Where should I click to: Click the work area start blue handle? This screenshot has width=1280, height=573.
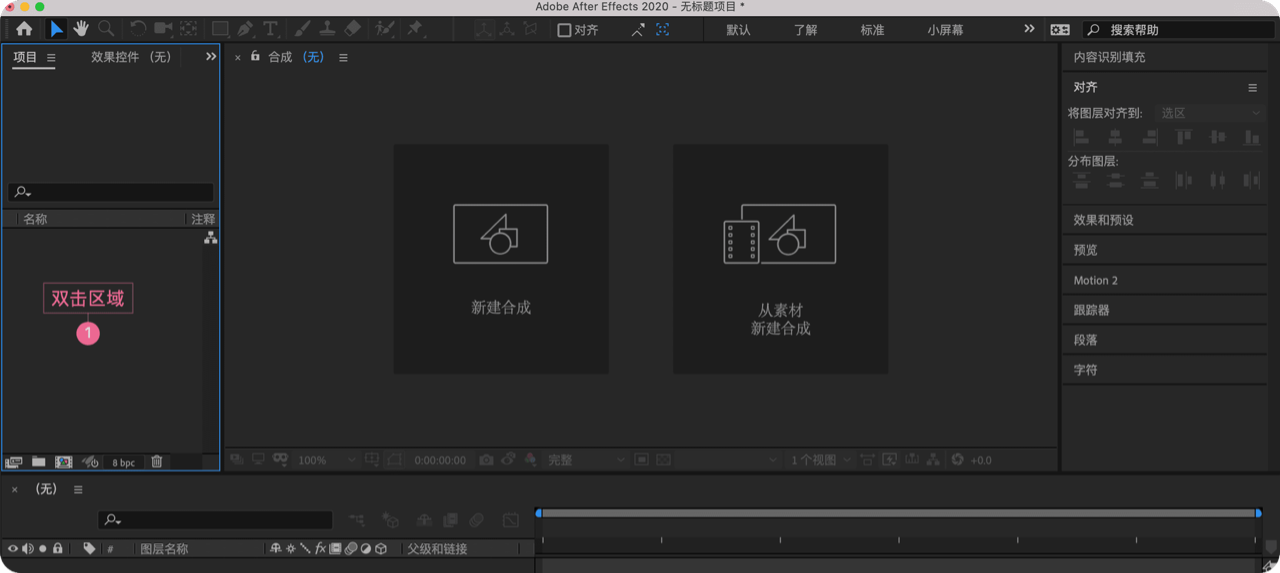click(x=538, y=513)
